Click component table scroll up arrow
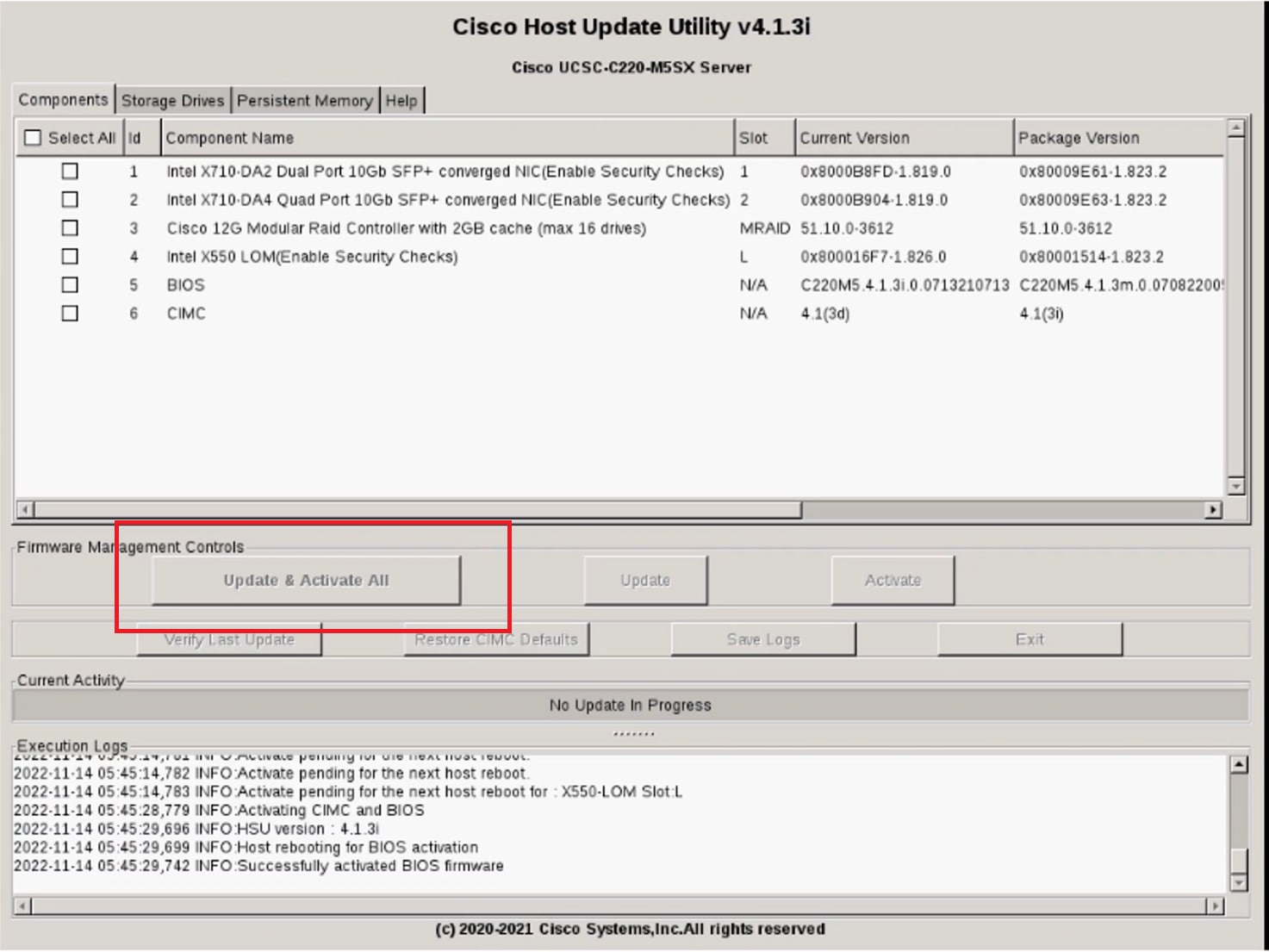This screenshot has width=1269, height=952. (1236, 128)
